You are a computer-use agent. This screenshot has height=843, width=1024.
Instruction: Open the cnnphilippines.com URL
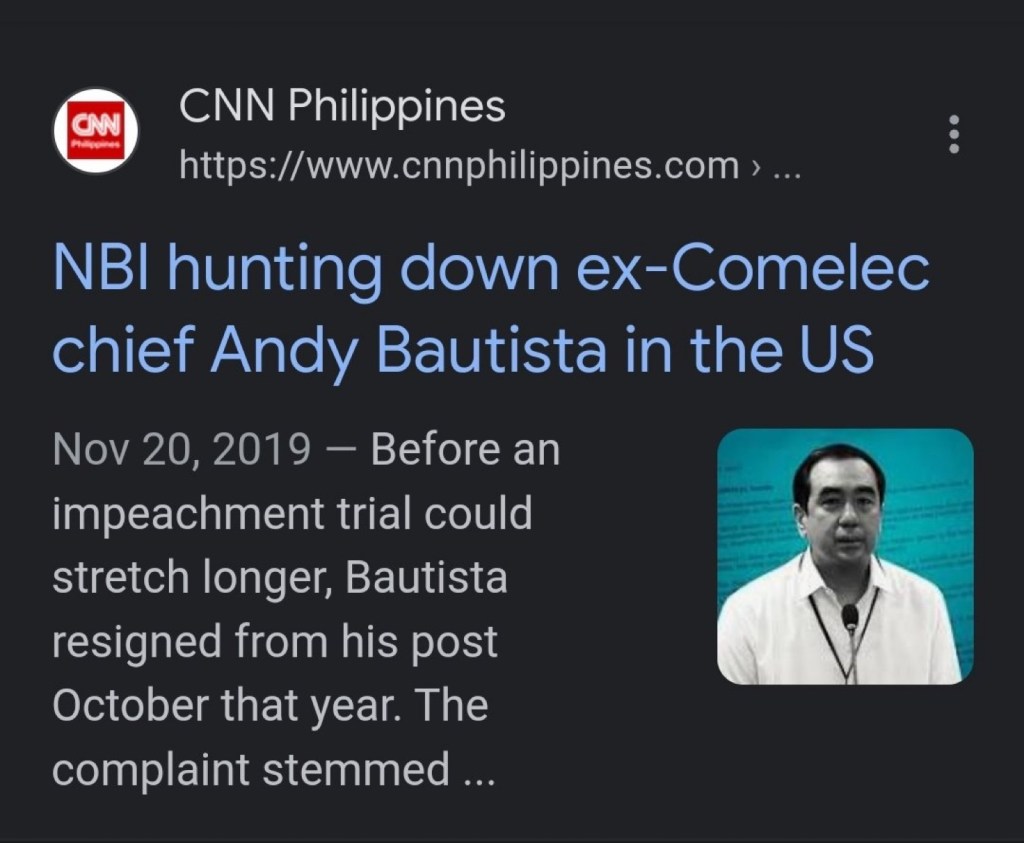tap(459, 165)
